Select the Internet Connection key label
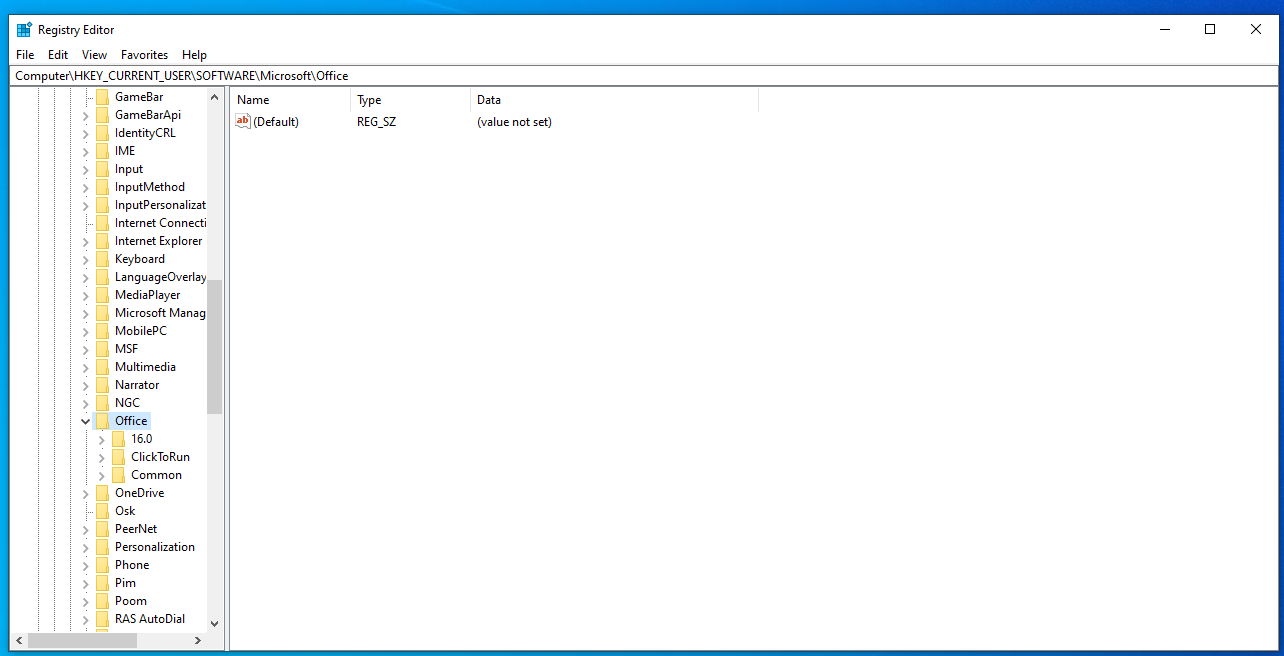This screenshot has width=1284, height=656. (160, 223)
